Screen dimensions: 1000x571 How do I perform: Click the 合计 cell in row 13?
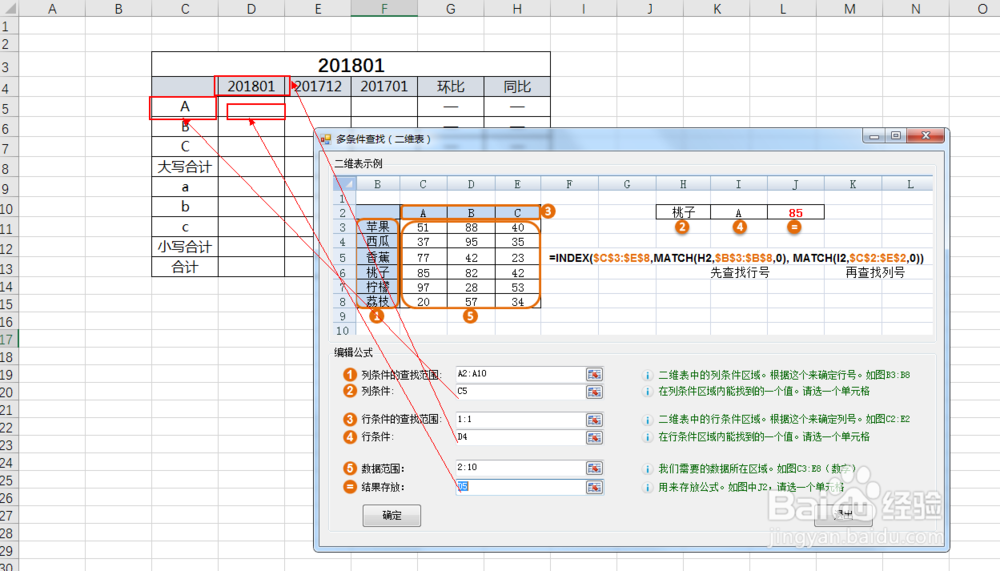tap(185, 267)
